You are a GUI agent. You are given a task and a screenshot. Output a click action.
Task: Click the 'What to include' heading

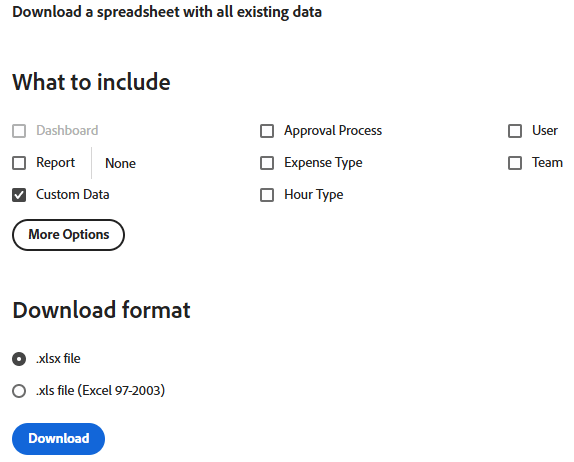(92, 82)
